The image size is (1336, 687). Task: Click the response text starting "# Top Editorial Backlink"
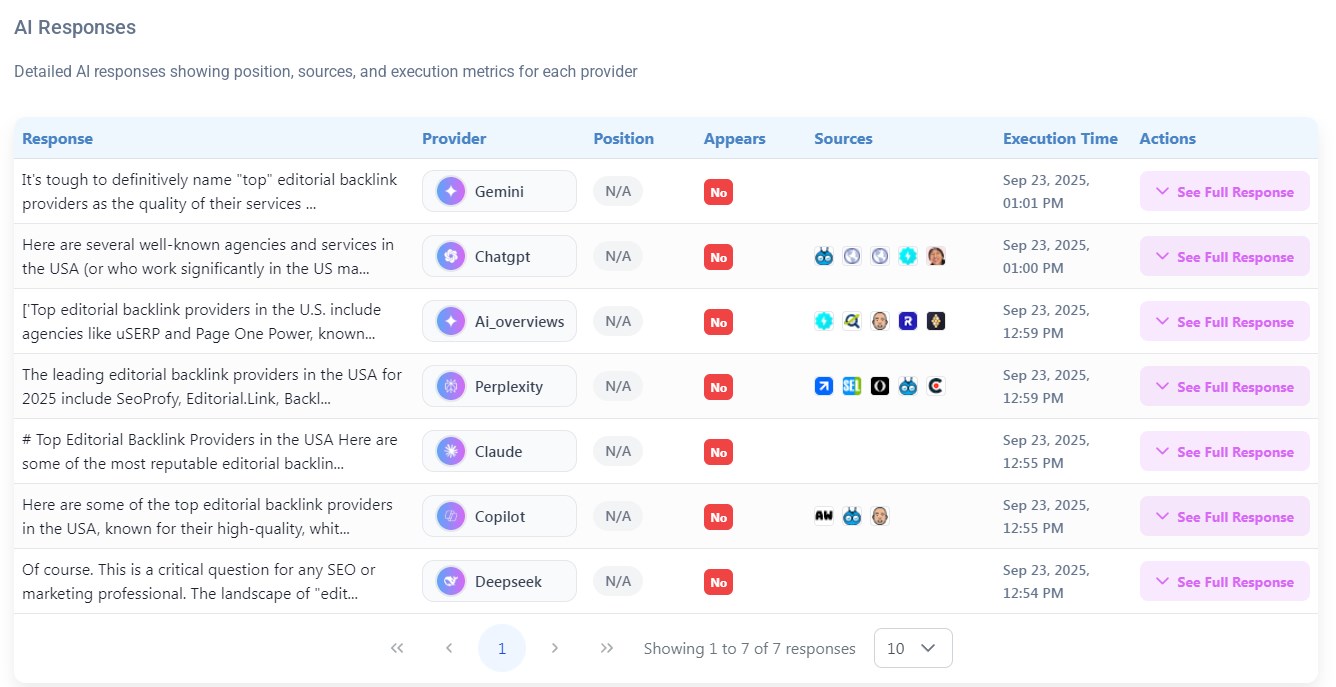click(210, 451)
